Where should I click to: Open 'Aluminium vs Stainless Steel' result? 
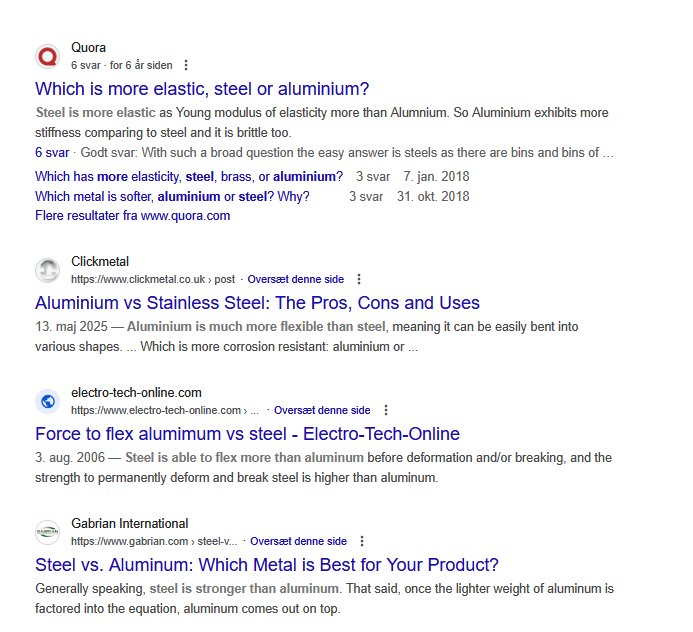coord(257,303)
